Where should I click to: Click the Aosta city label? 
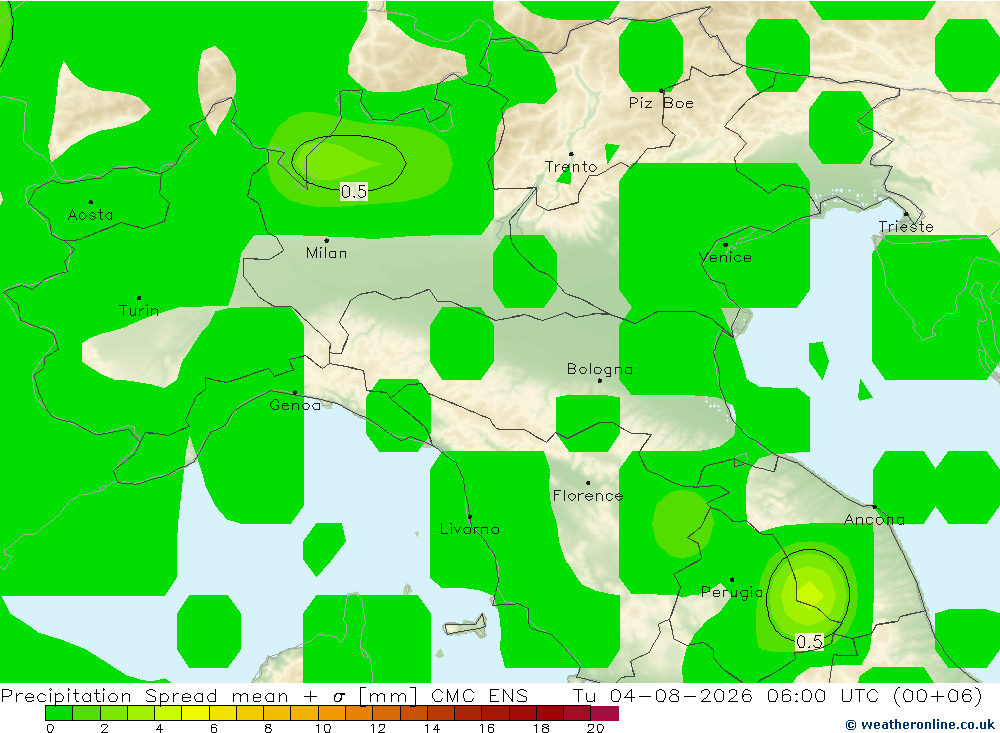click(91, 215)
